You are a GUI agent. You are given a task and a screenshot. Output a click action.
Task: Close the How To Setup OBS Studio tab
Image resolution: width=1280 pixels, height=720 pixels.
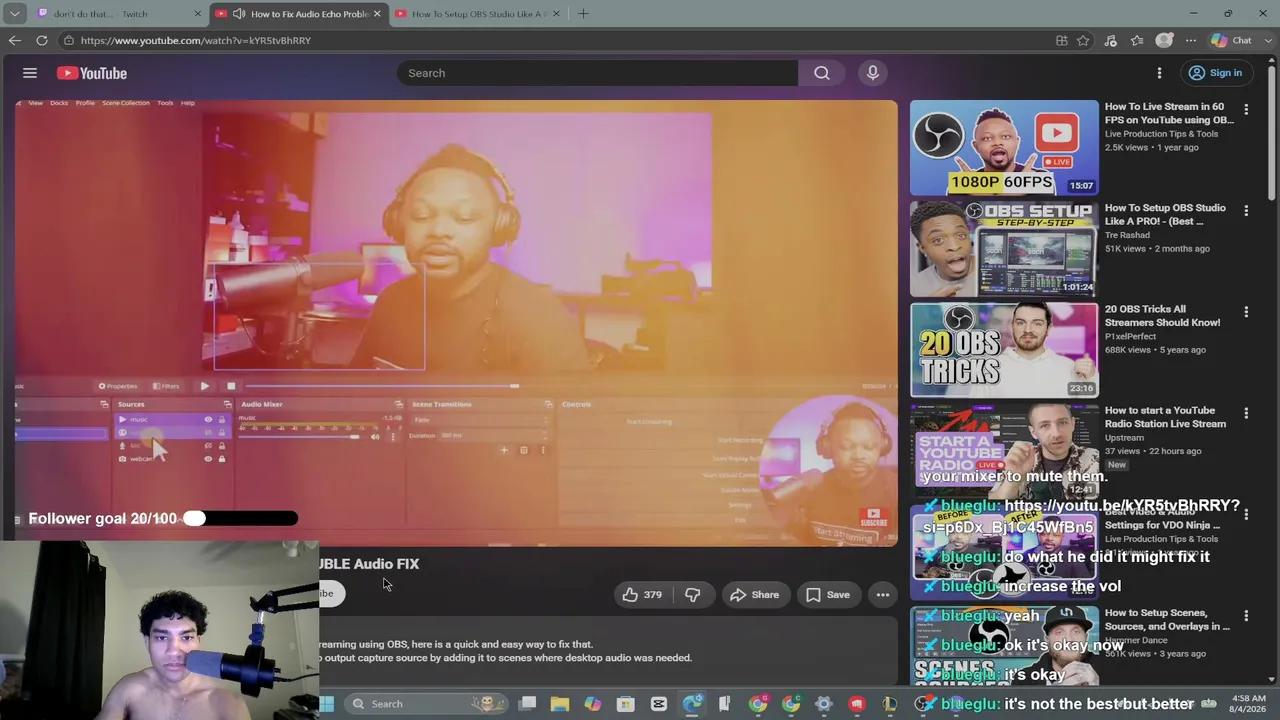(x=556, y=14)
